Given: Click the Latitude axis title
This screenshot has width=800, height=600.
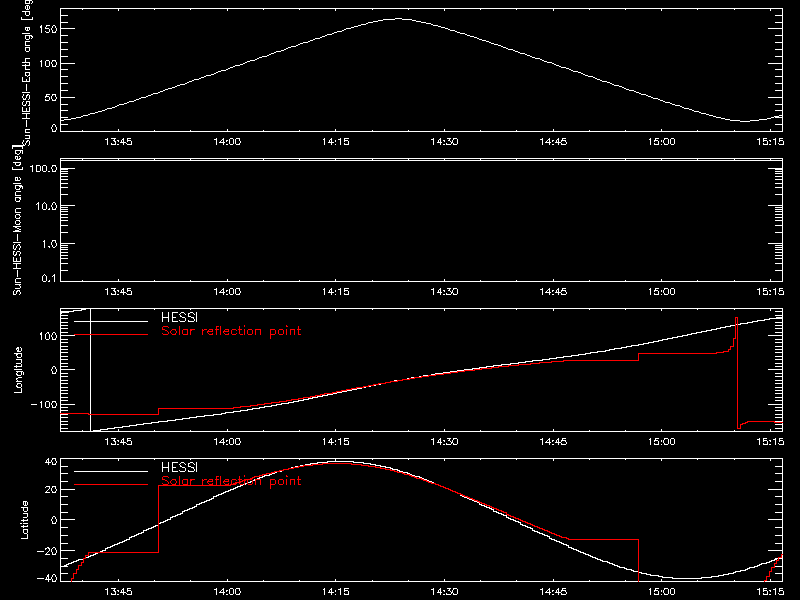Looking at the screenshot, I should pos(24,520).
